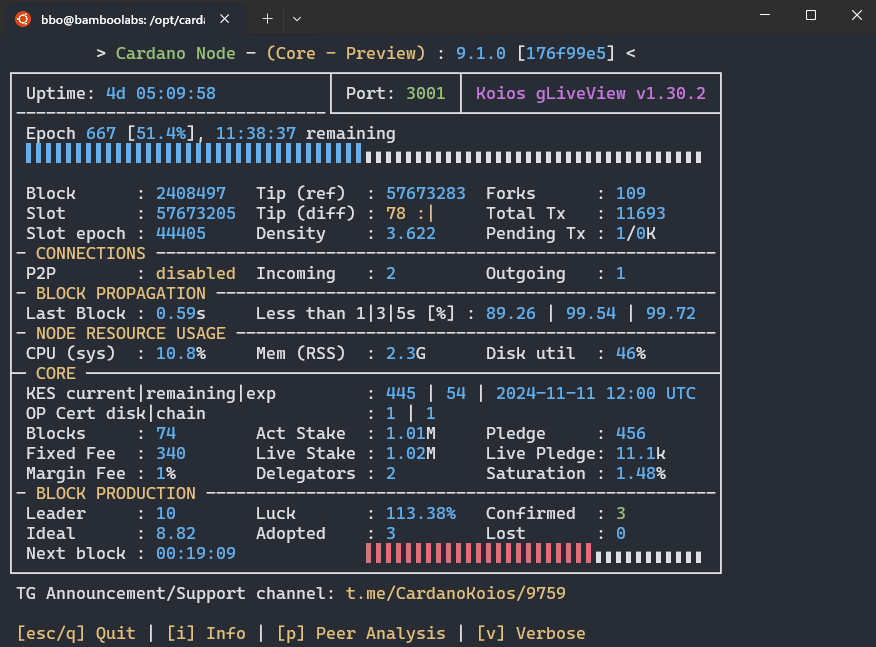Click the commit hash 176f99e5
876x647 pixels.
565,53
